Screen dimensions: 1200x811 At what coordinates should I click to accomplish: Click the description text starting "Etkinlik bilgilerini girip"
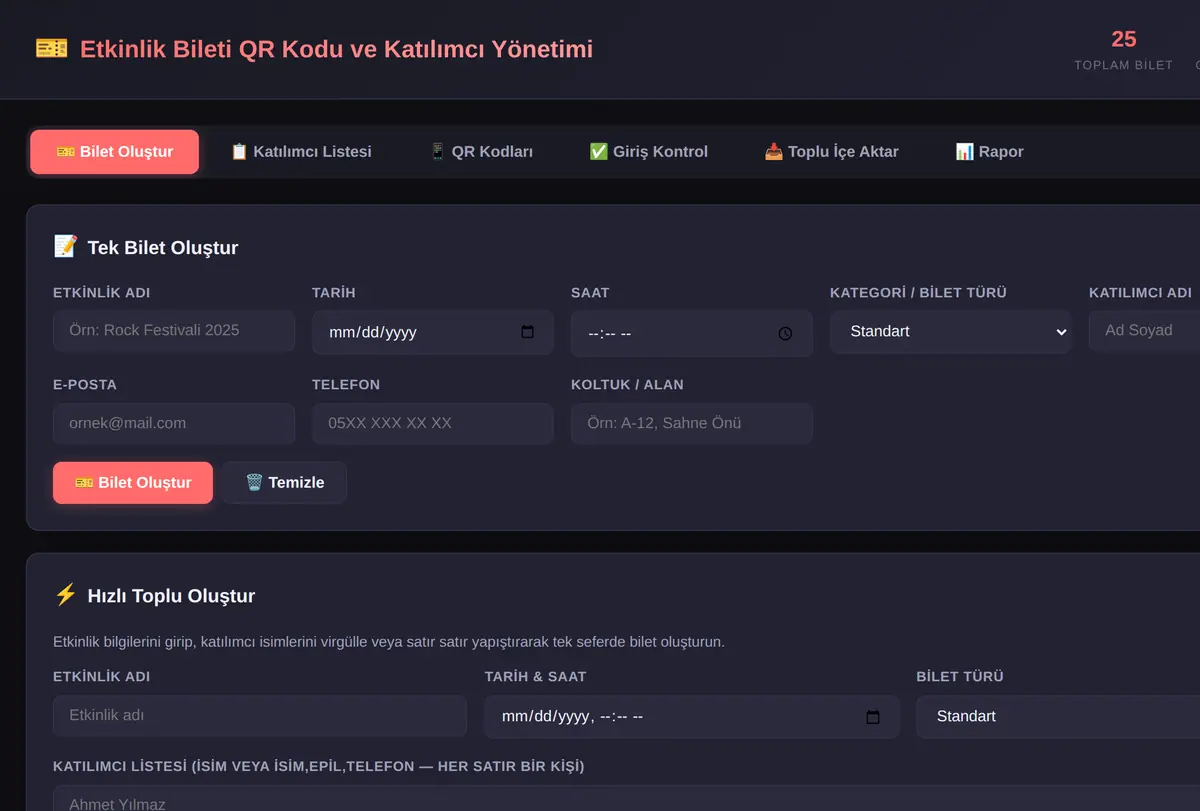pyautogui.click(x=389, y=642)
